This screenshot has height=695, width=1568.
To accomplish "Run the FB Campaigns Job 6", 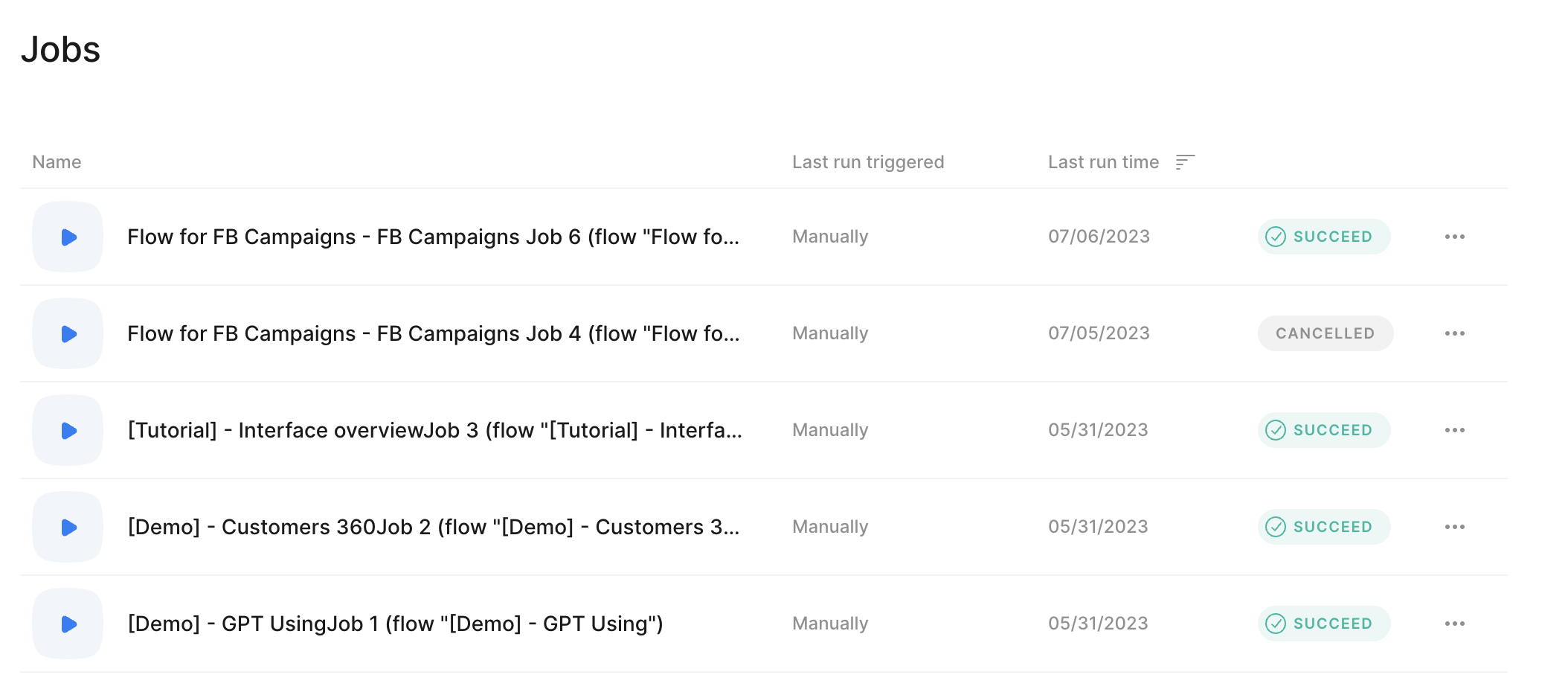I will pos(68,237).
